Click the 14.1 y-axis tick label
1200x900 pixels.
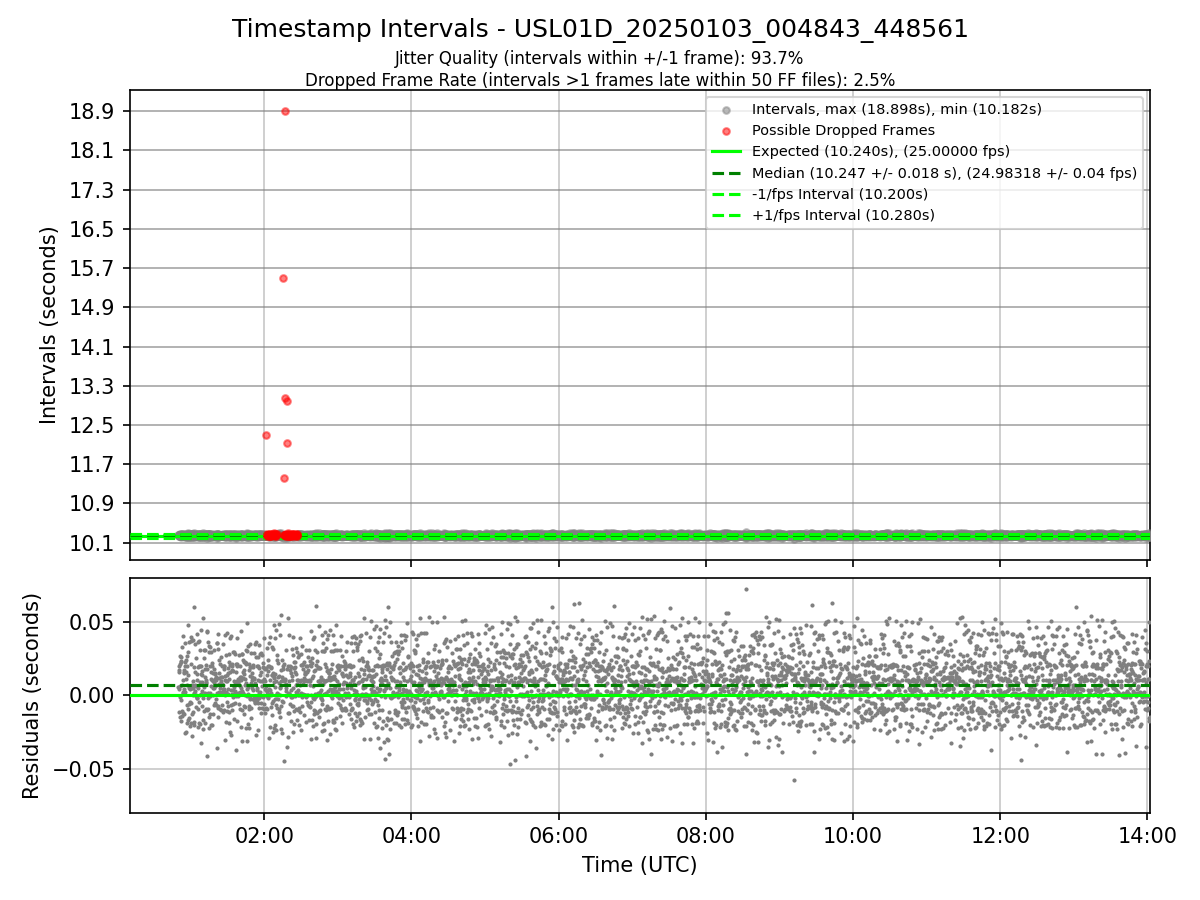(93, 347)
